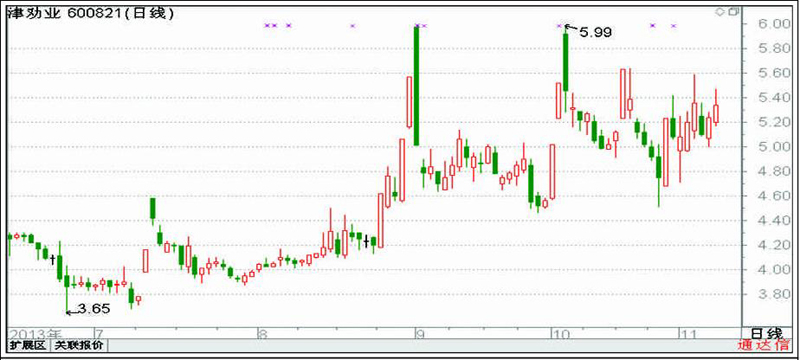Click the last purple marker near November
The height and width of the screenshot is (360, 800).
pos(673,25)
